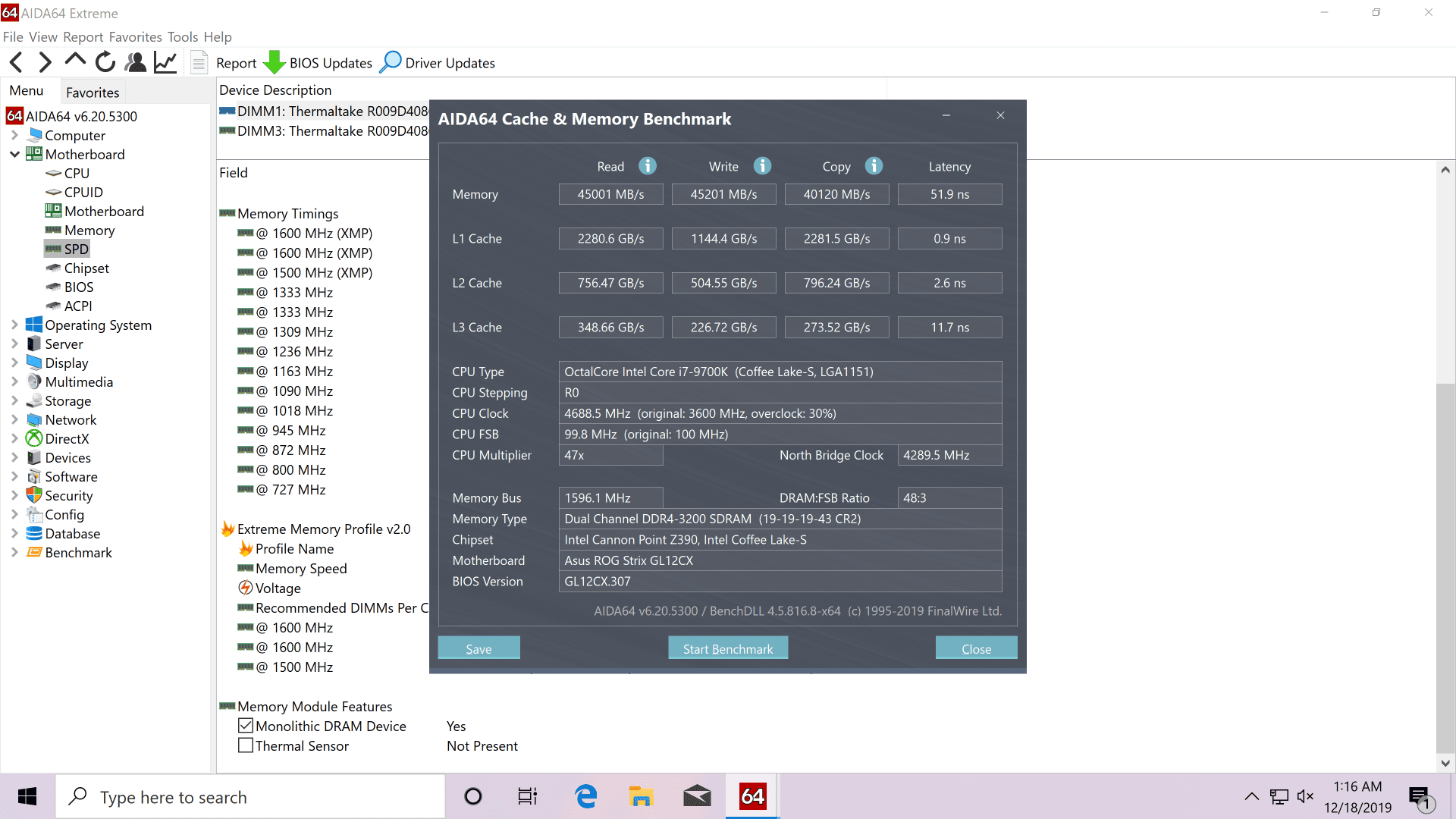This screenshot has height=819, width=1456.
Task: Open the graph chart toolbar icon
Action: [x=165, y=62]
